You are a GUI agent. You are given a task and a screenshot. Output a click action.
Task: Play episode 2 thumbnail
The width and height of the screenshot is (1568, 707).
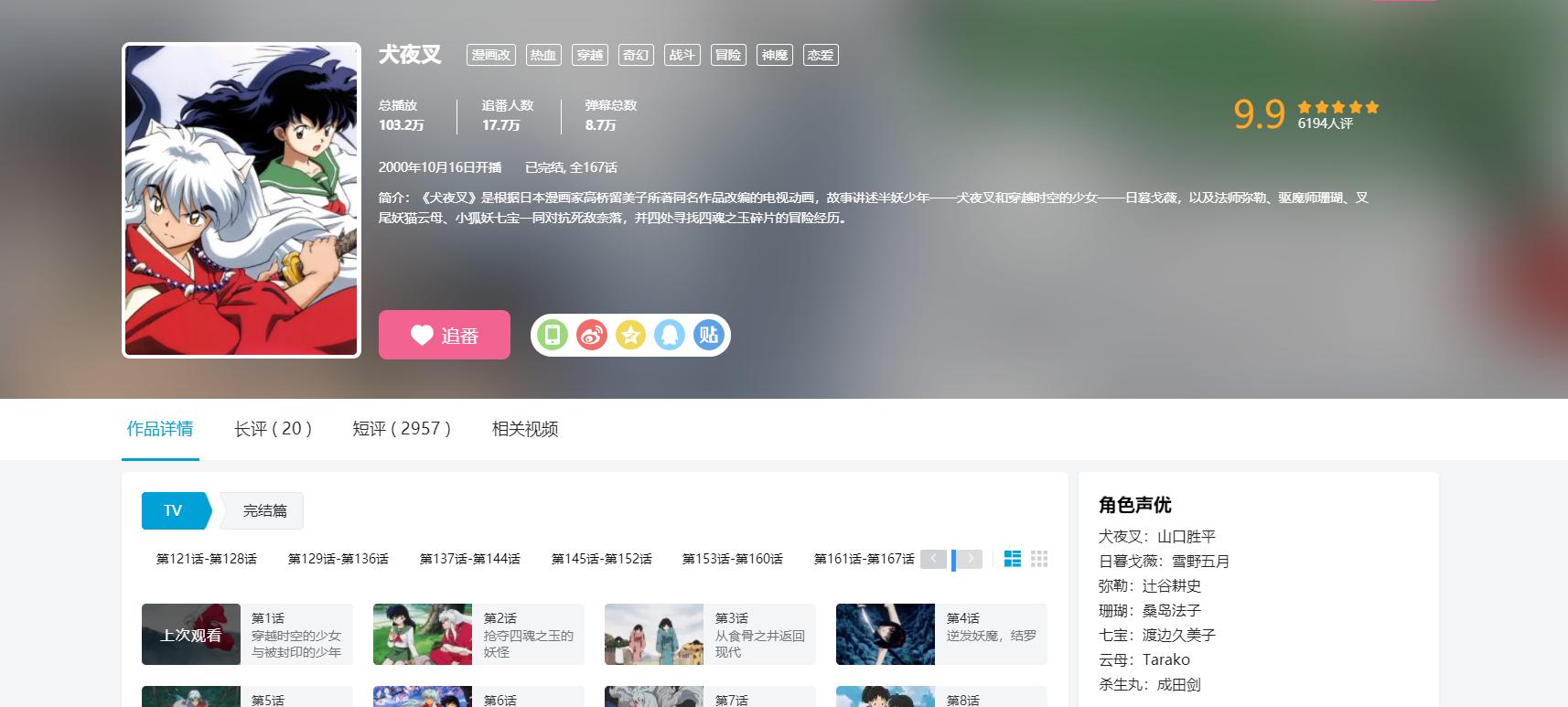pyautogui.click(x=423, y=634)
